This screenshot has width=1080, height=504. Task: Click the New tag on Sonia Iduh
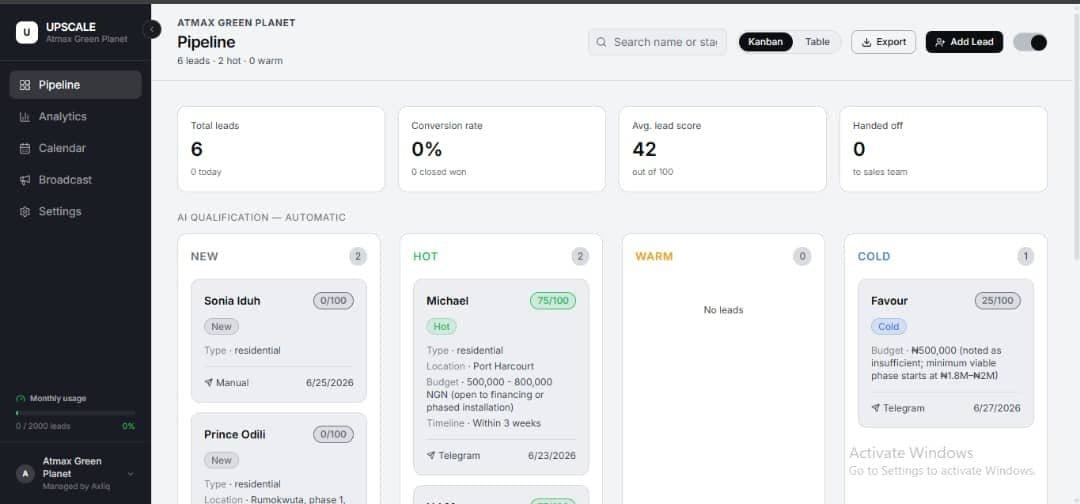click(221, 326)
